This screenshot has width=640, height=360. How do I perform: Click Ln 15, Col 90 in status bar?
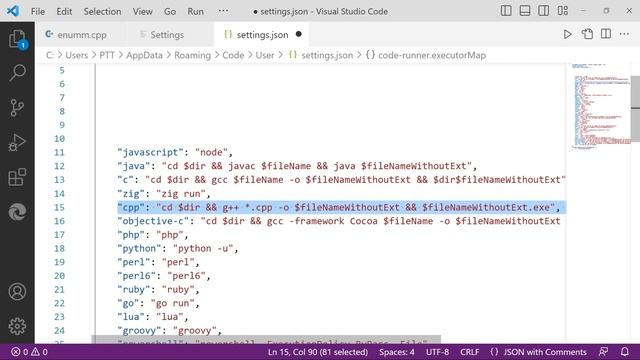(x=318, y=352)
